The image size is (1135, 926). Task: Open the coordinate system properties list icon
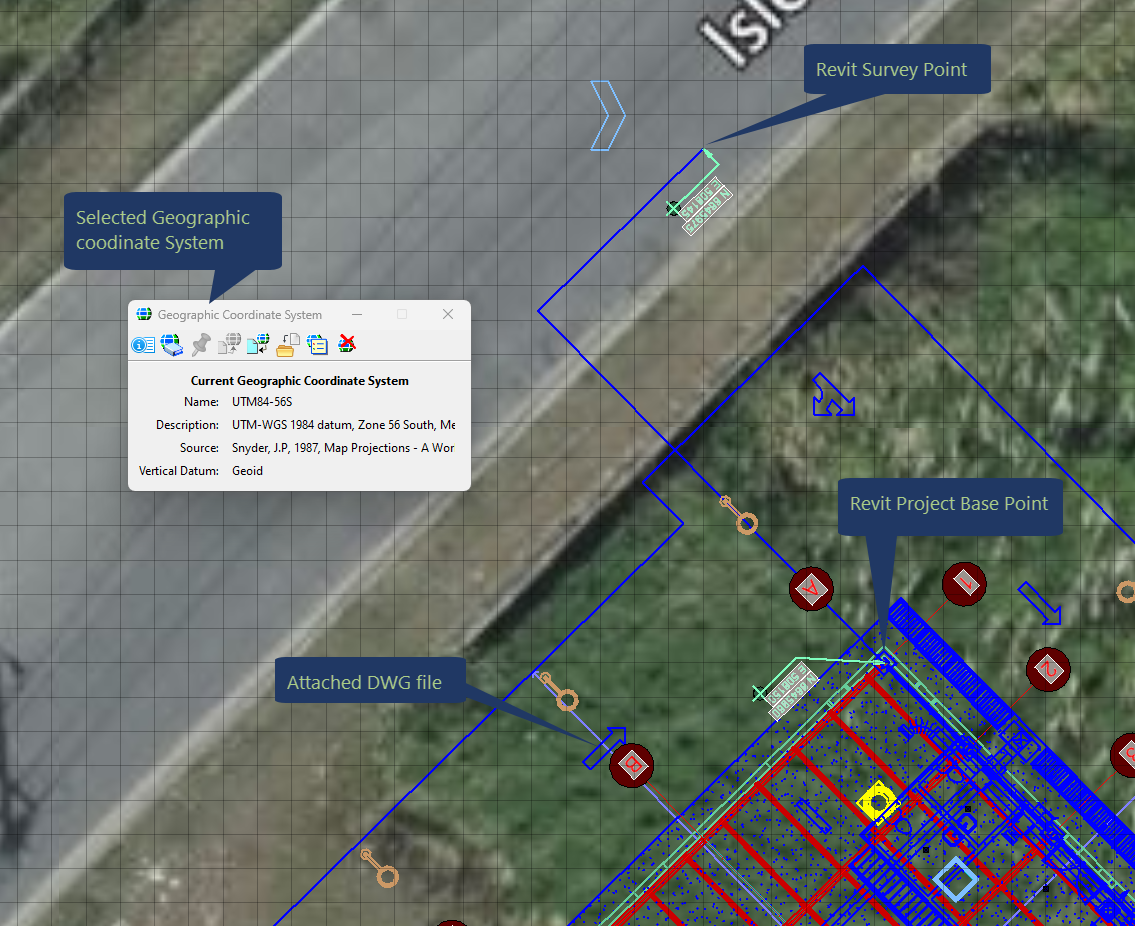(x=316, y=345)
